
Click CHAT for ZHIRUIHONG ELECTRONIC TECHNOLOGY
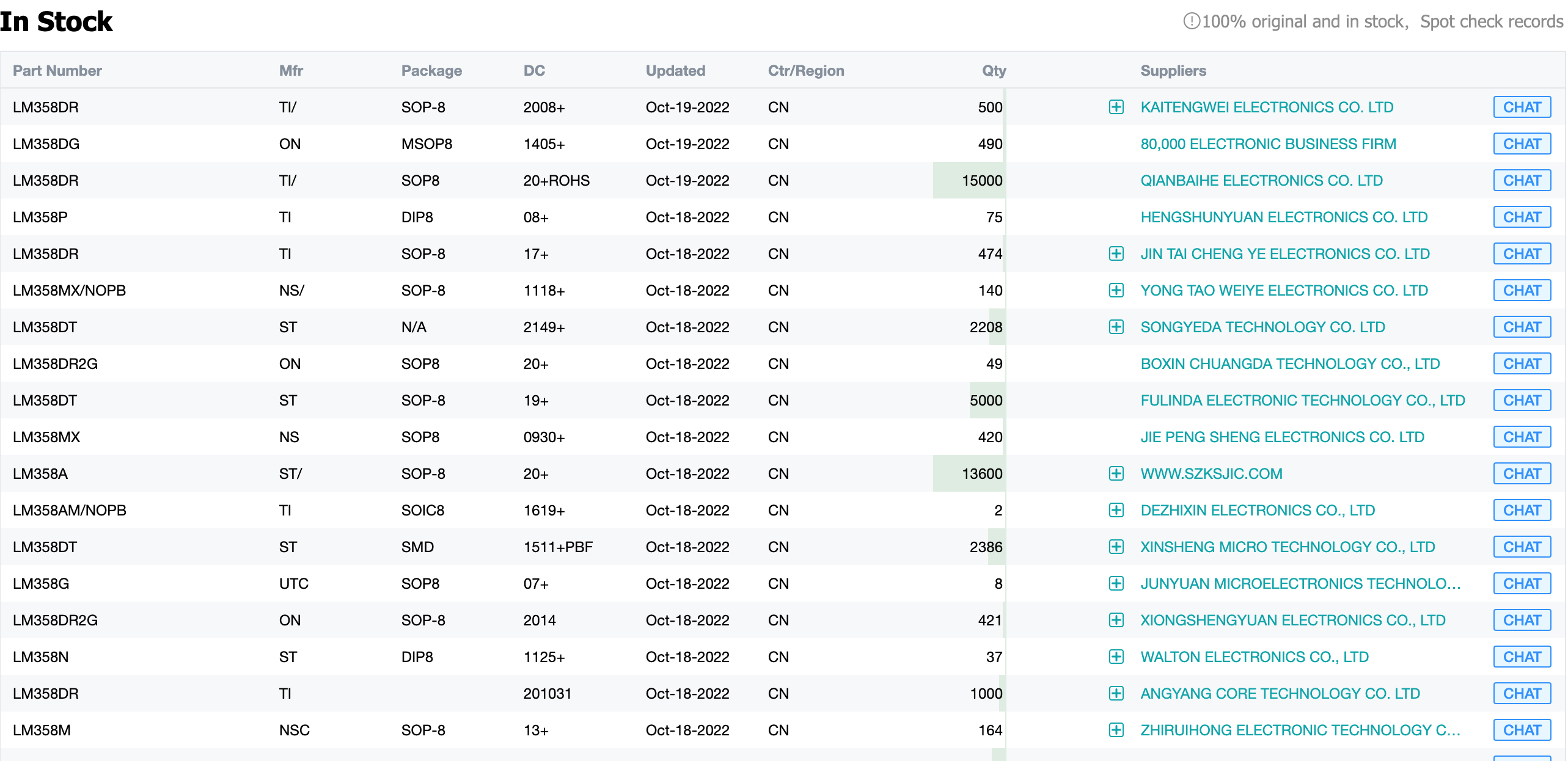click(1522, 730)
